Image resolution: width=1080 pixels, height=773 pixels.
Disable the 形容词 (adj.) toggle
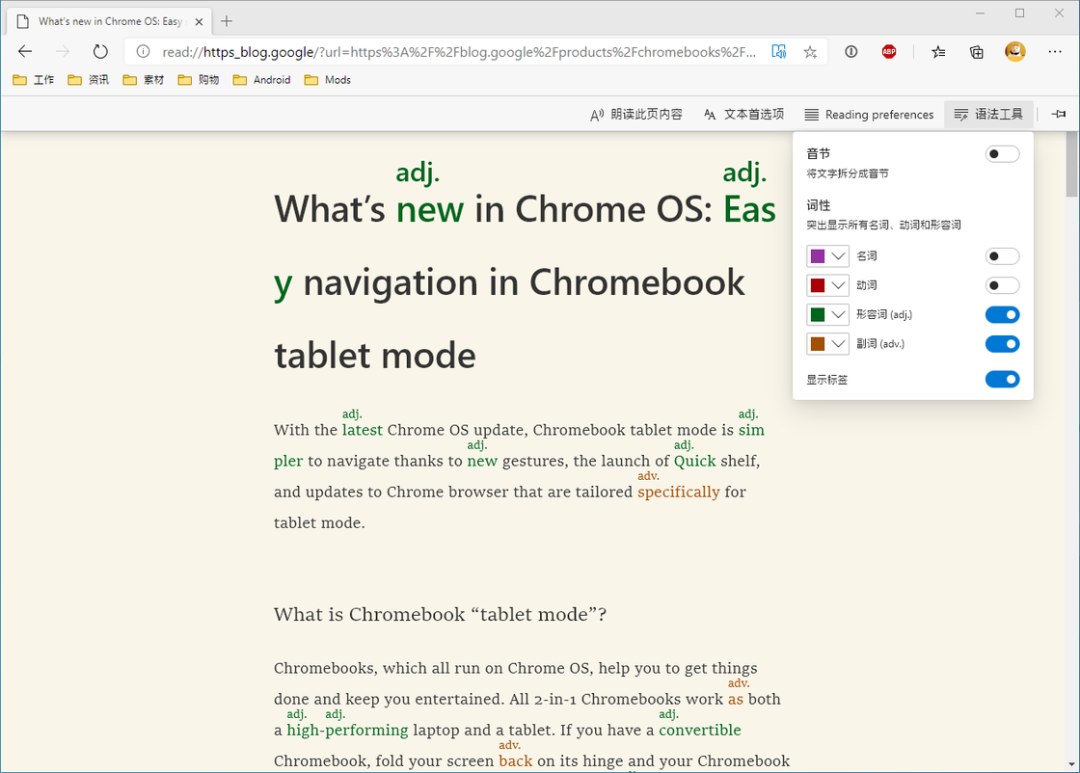pyautogui.click(x=1002, y=315)
